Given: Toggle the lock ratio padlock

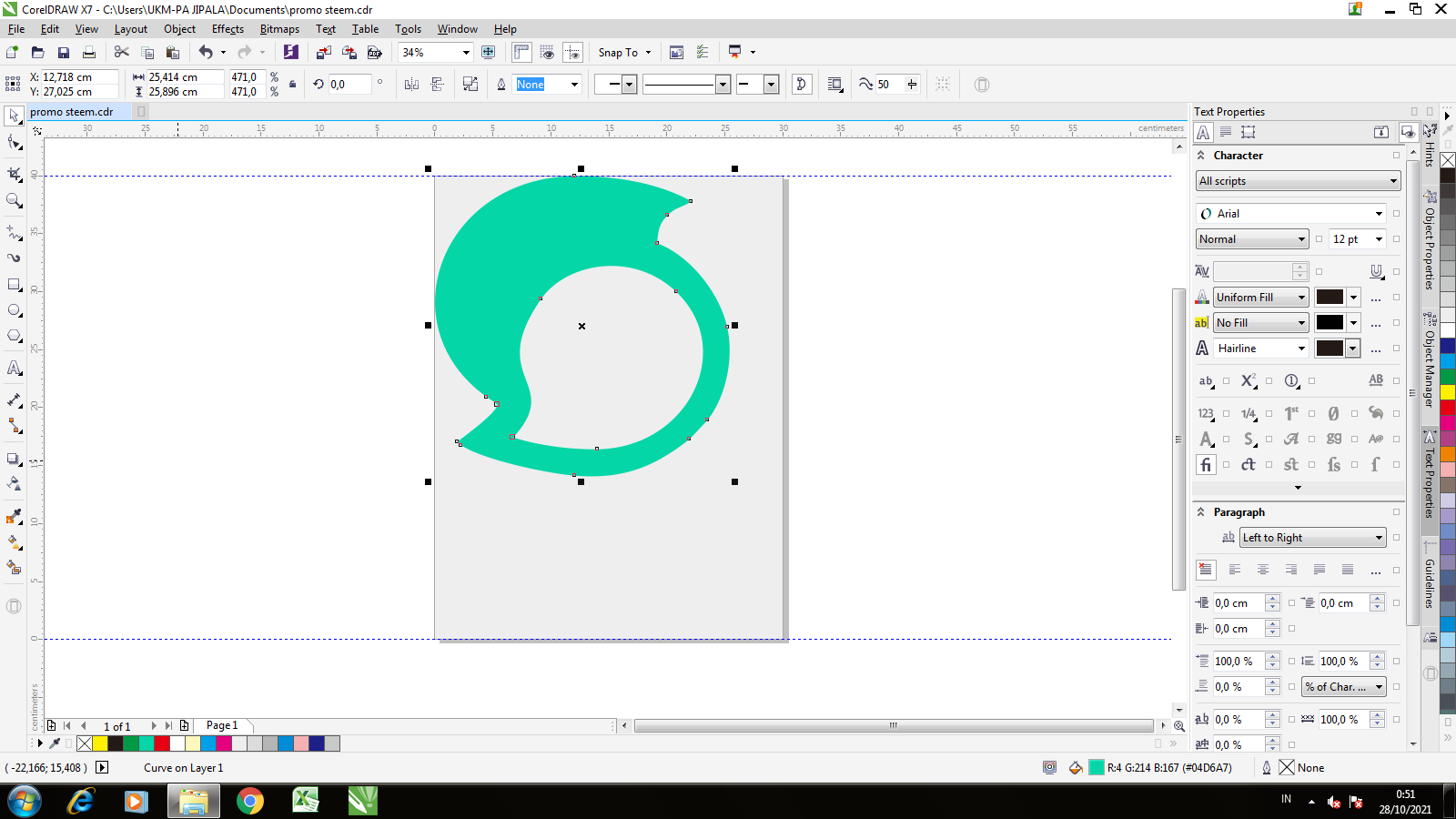Looking at the screenshot, I should [x=292, y=85].
